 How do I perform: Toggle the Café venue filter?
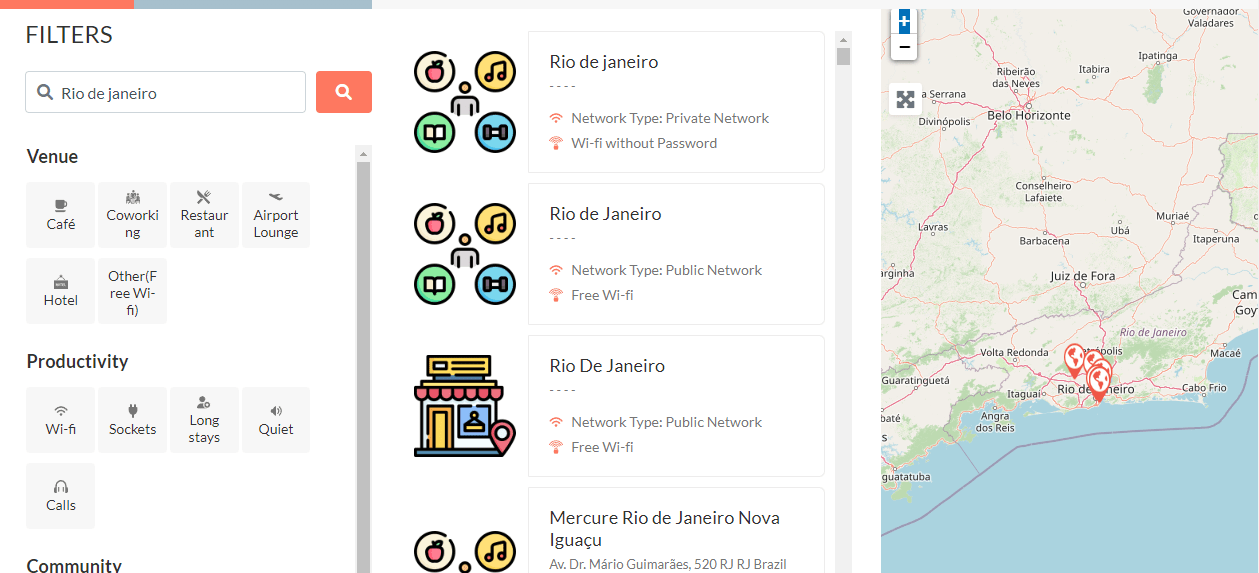click(x=61, y=215)
